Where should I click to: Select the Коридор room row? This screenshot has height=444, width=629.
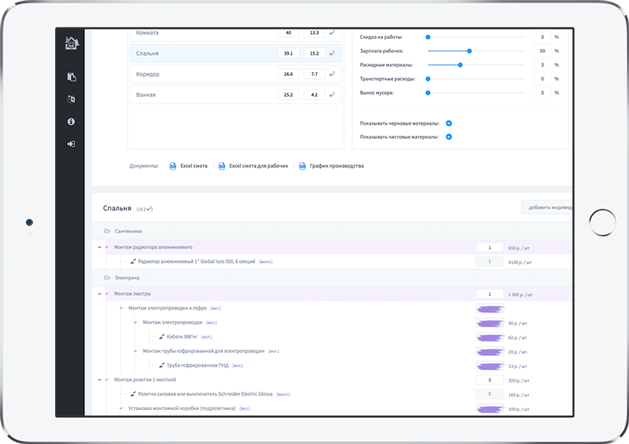235,74
